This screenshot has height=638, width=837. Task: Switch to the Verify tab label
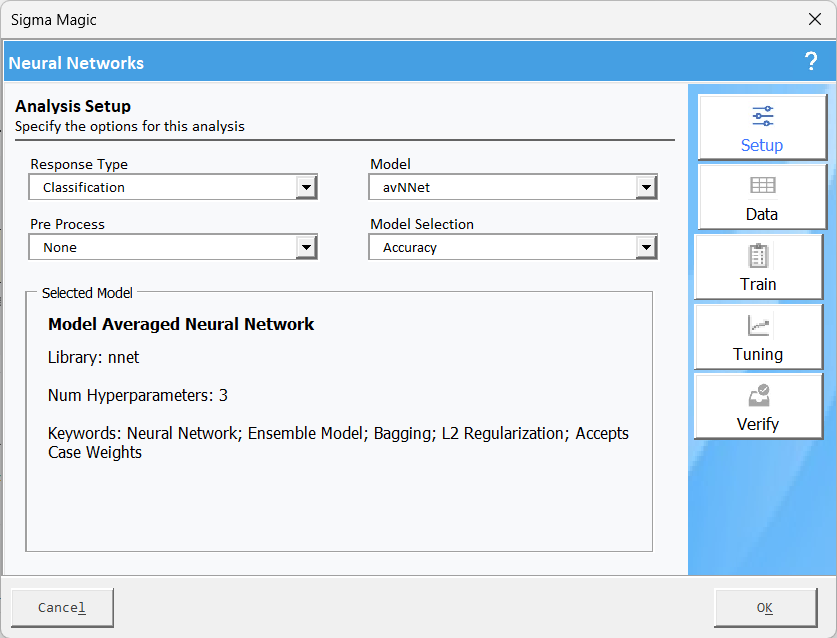pyautogui.click(x=758, y=424)
